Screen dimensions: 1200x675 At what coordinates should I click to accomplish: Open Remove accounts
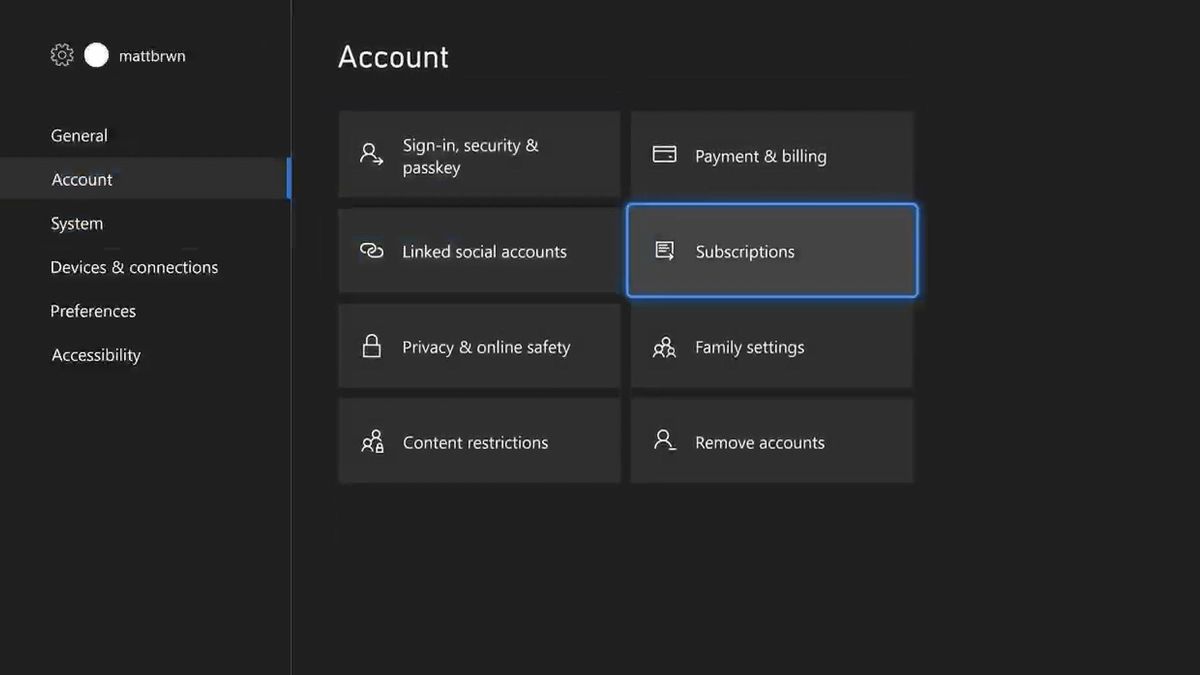(771, 441)
